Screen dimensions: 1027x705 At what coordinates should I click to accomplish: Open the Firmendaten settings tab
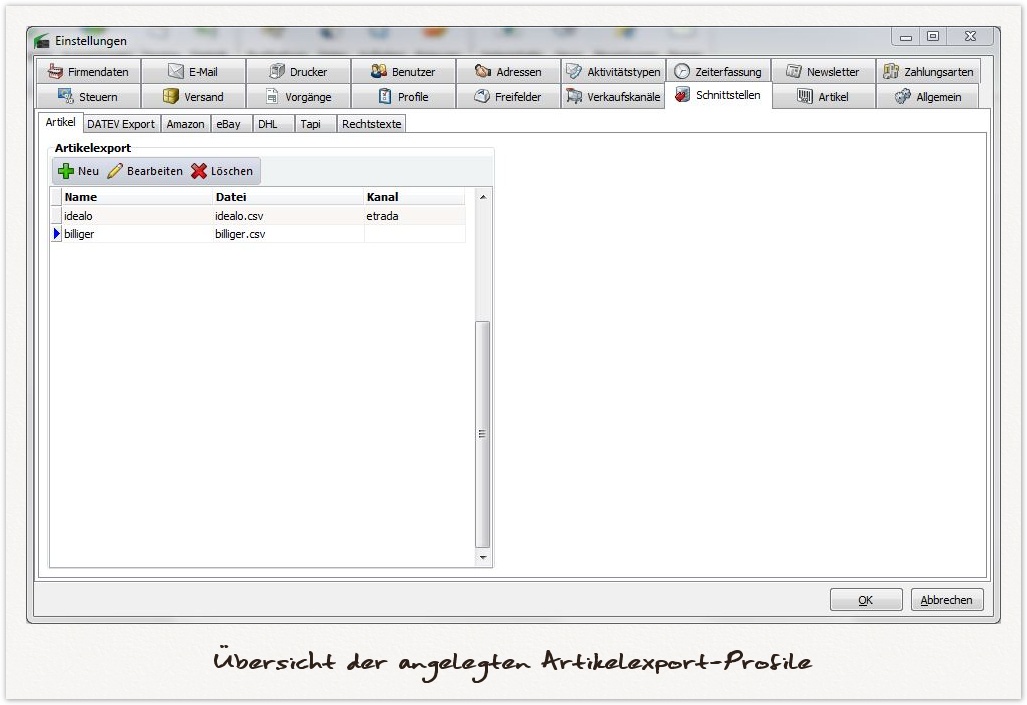pos(88,72)
